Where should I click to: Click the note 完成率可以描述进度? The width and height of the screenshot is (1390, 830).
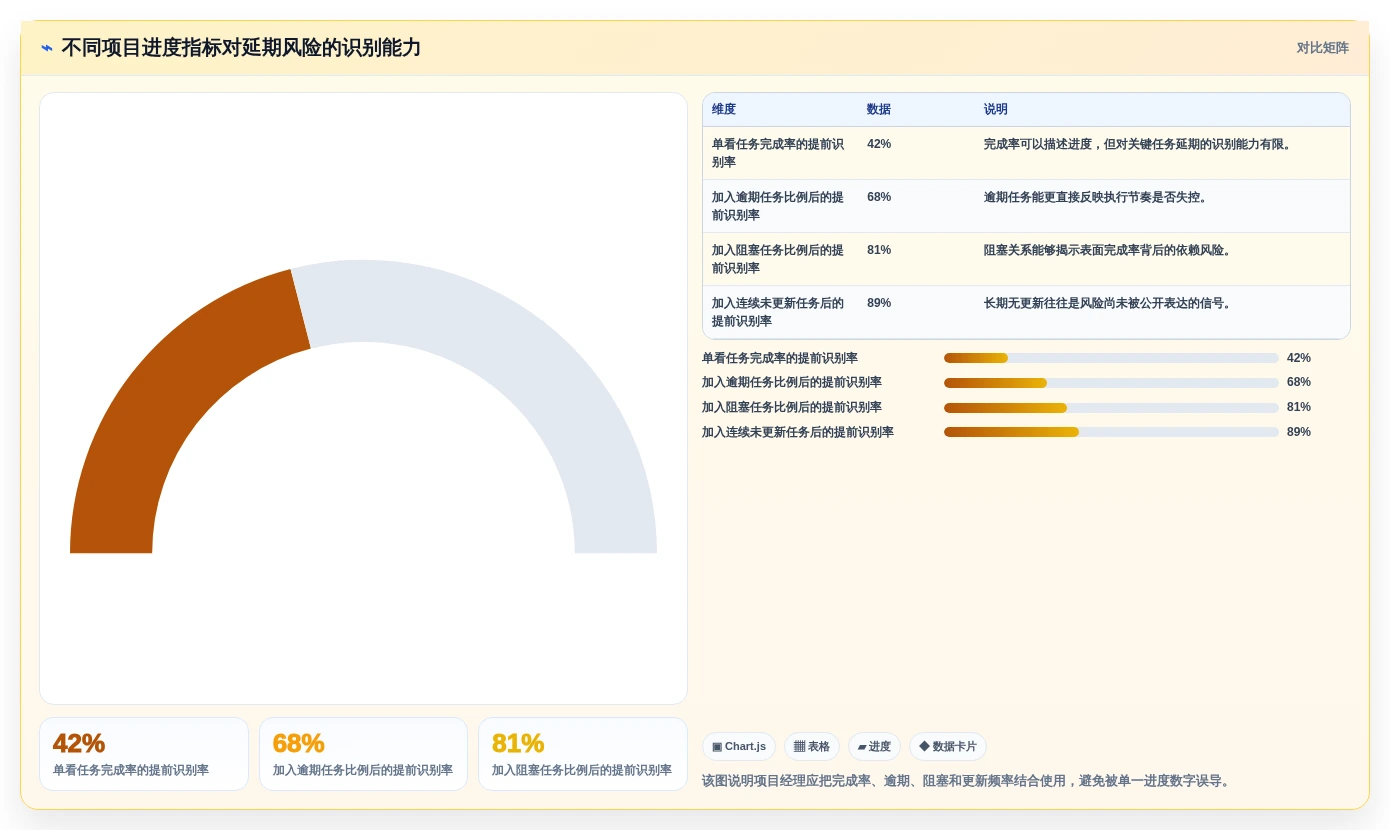1140,144
